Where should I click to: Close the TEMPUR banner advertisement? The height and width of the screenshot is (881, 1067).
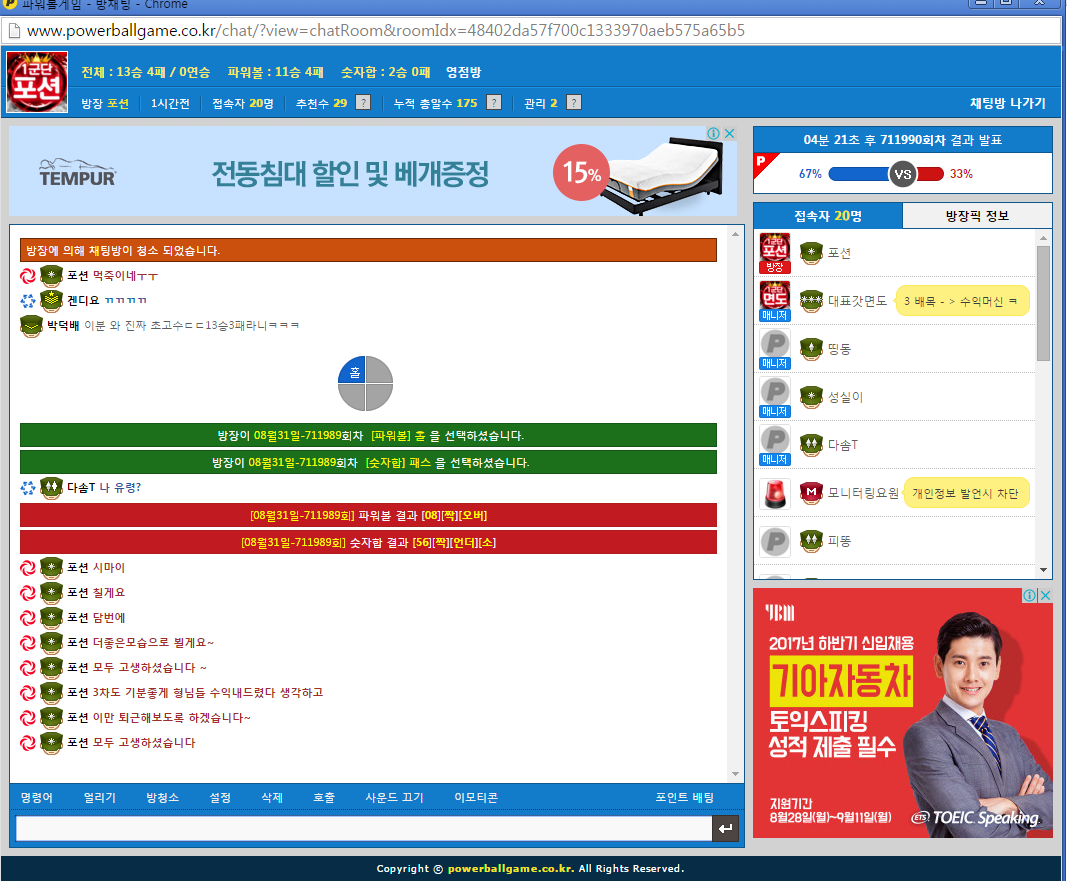coord(729,133)
